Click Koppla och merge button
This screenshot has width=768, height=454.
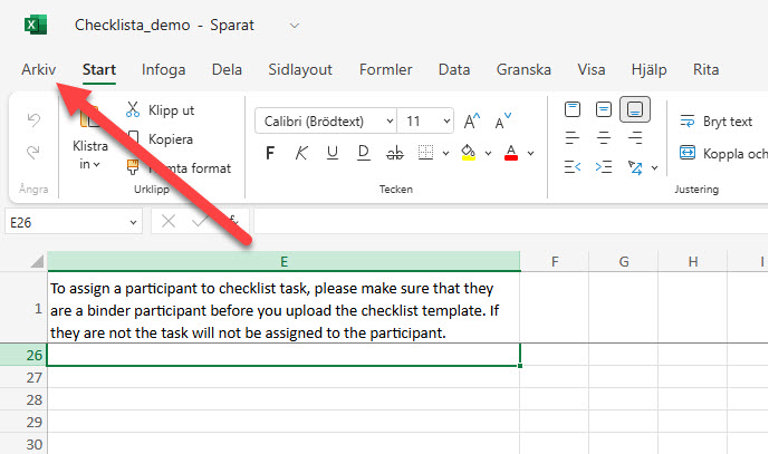[723, 153]
